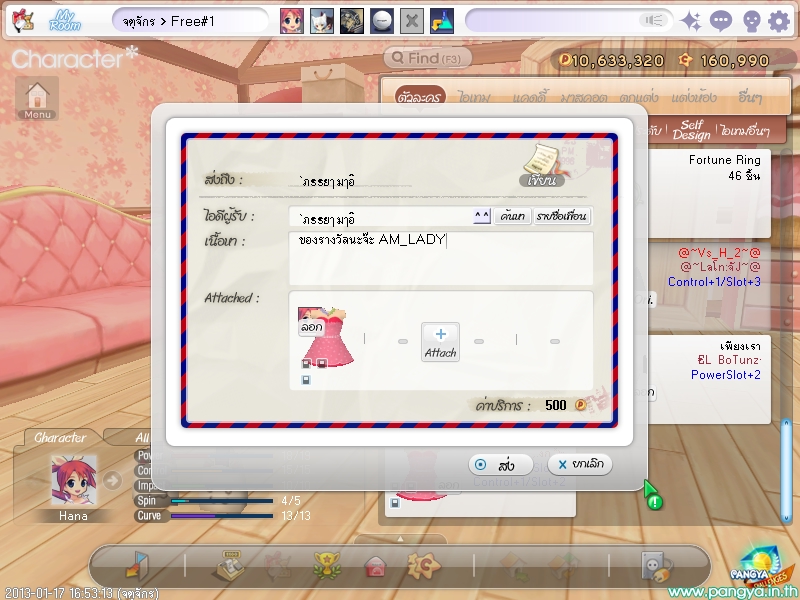Image resolution: width=800 pixels, height=600 pixels.
Task: Cancel the mail with ยกเลิก button
Action: coord(580,464)
